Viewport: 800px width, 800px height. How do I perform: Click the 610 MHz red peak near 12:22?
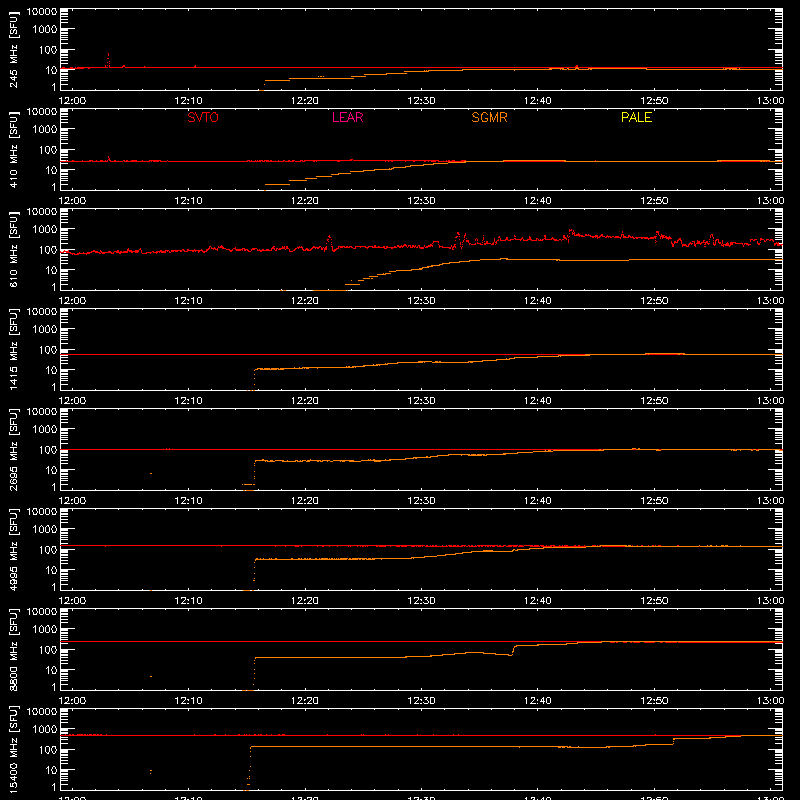tap(330, 242)
